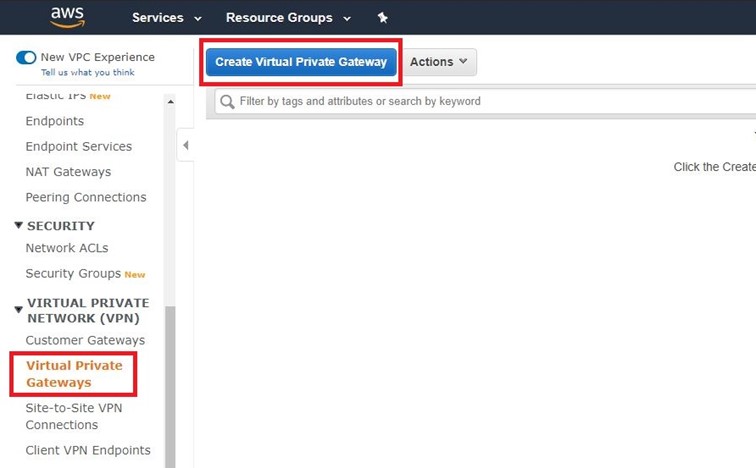Click the magnifier icon in filter box

(227, 101)
